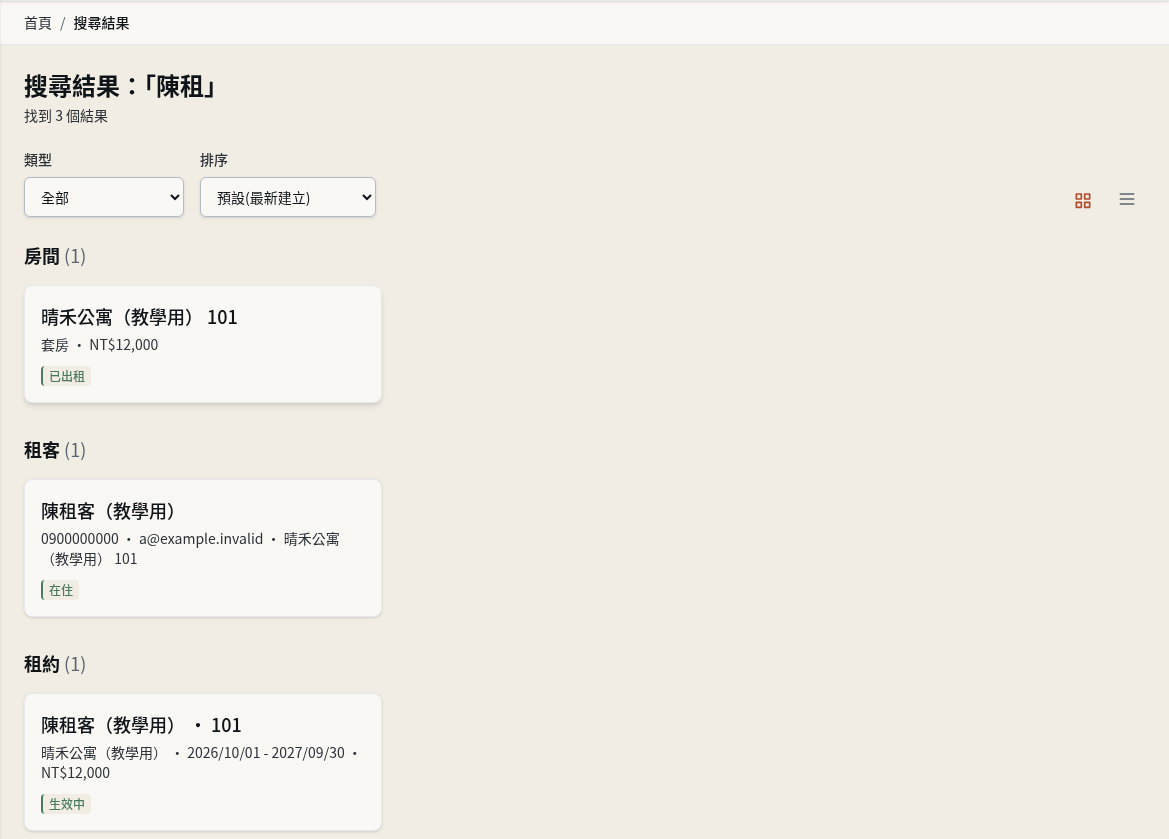Switch to grid view icon
Viewport: 1169px width, 839px height.
(1083, 200)
